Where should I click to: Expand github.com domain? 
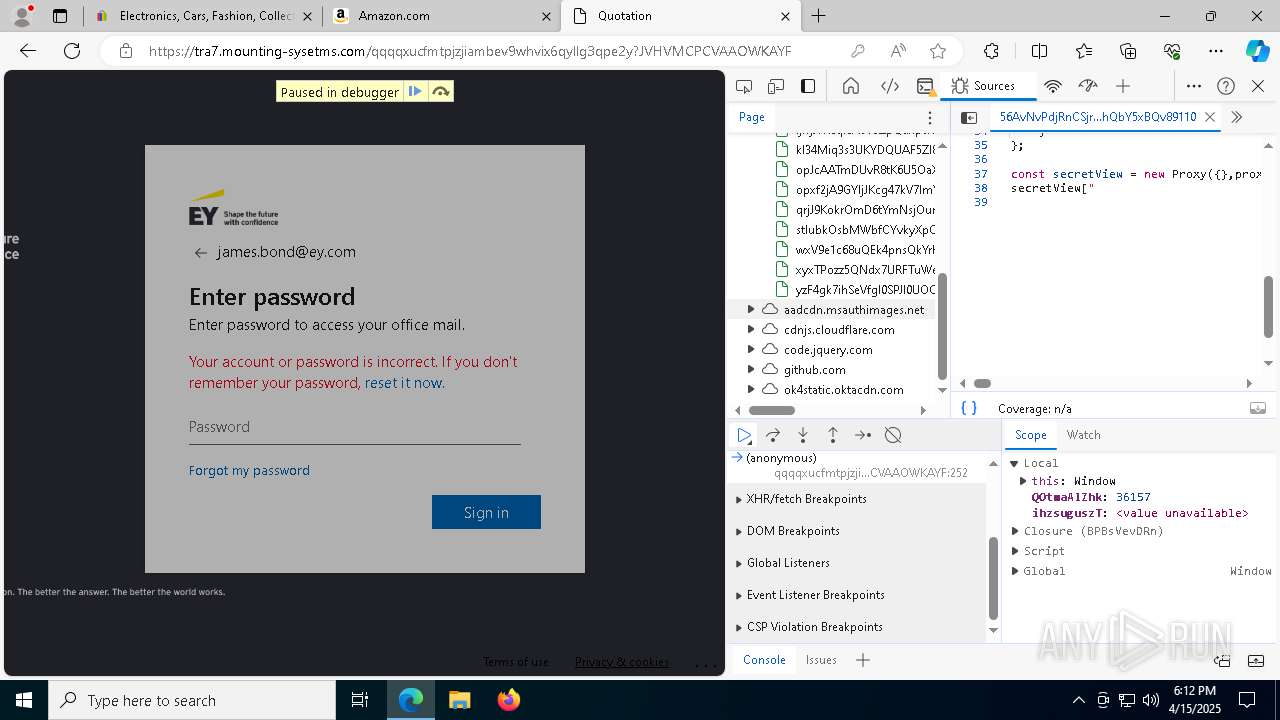coord(751,370)
